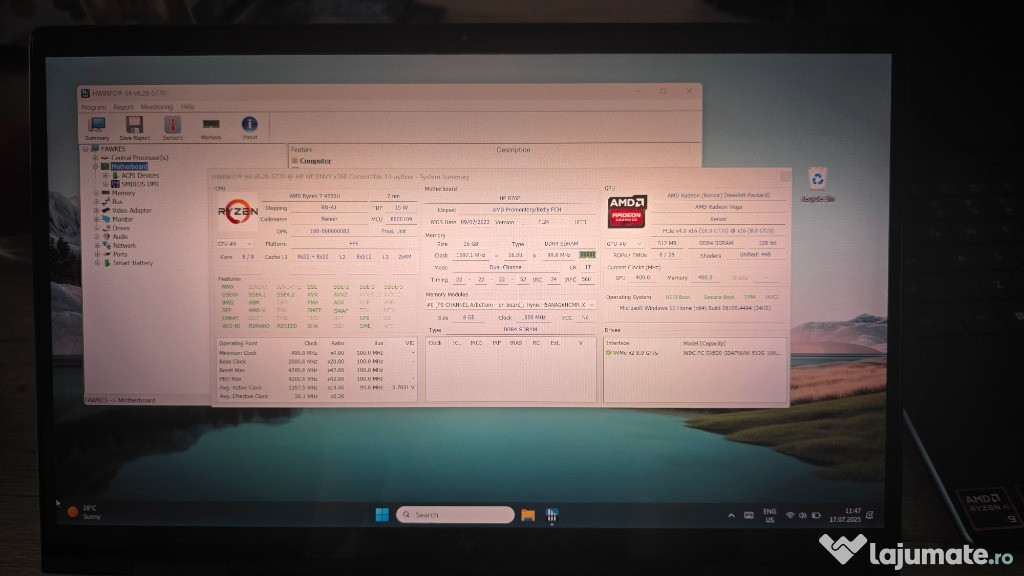Select Audio in the tree

click(120, 237)
